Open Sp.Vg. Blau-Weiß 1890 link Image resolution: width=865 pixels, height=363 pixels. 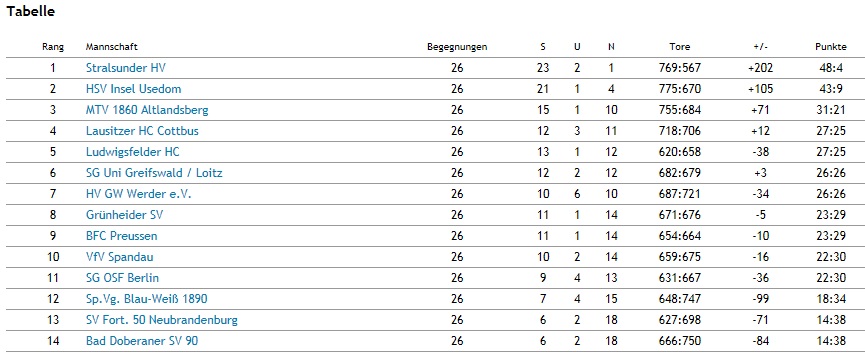(147, 298)
